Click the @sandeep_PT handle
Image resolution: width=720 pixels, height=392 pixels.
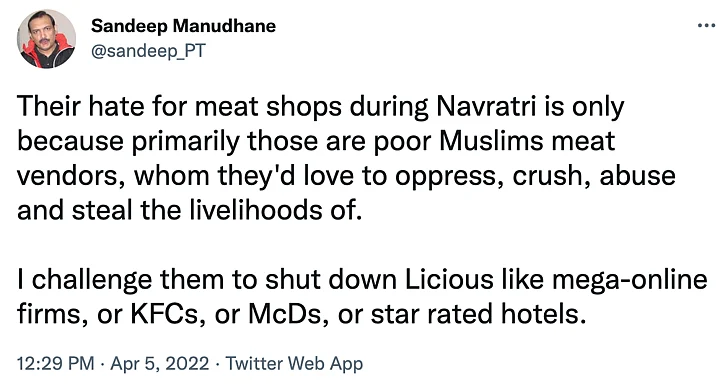[x=148, y=50]
